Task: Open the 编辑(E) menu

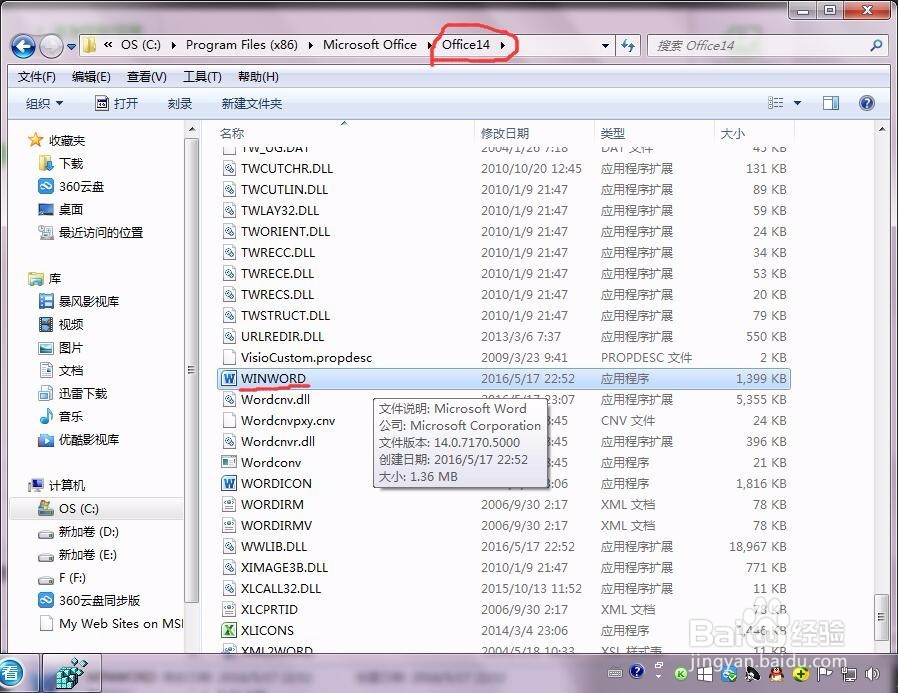Action: [x=91, y=77]
